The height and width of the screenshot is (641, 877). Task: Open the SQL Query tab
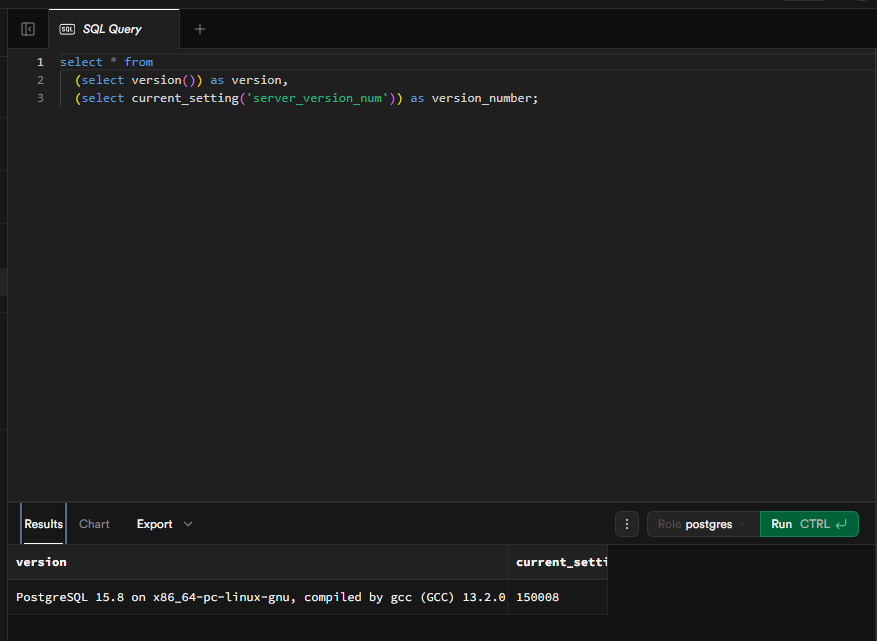tap(114, 29)
